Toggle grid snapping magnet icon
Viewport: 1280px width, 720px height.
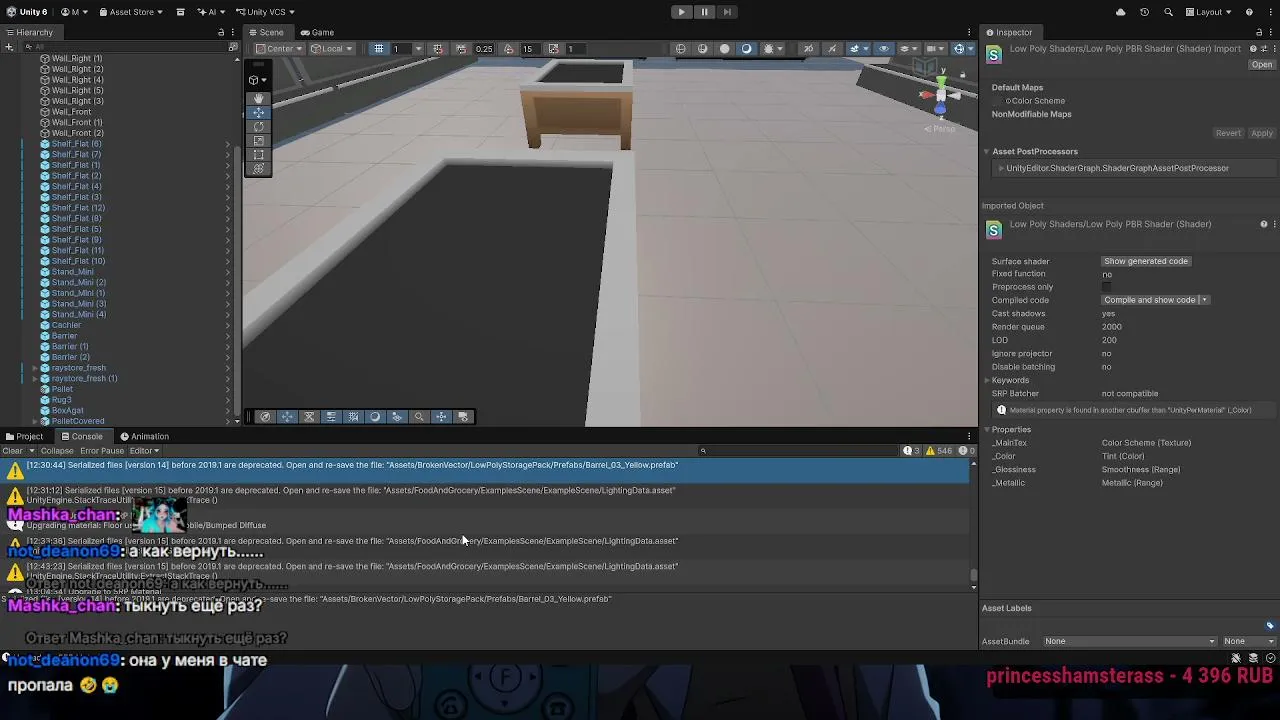coord(438,49)
